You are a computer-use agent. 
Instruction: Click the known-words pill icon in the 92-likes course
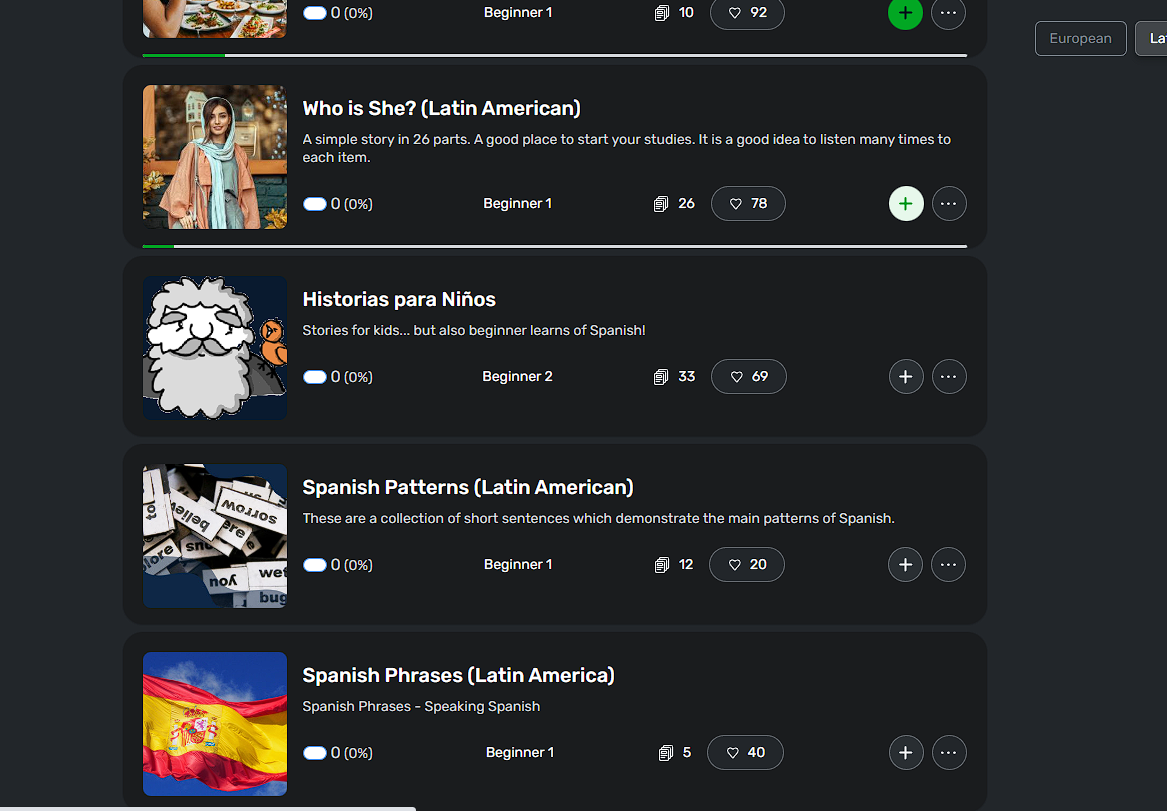click(x=315, y=13)
